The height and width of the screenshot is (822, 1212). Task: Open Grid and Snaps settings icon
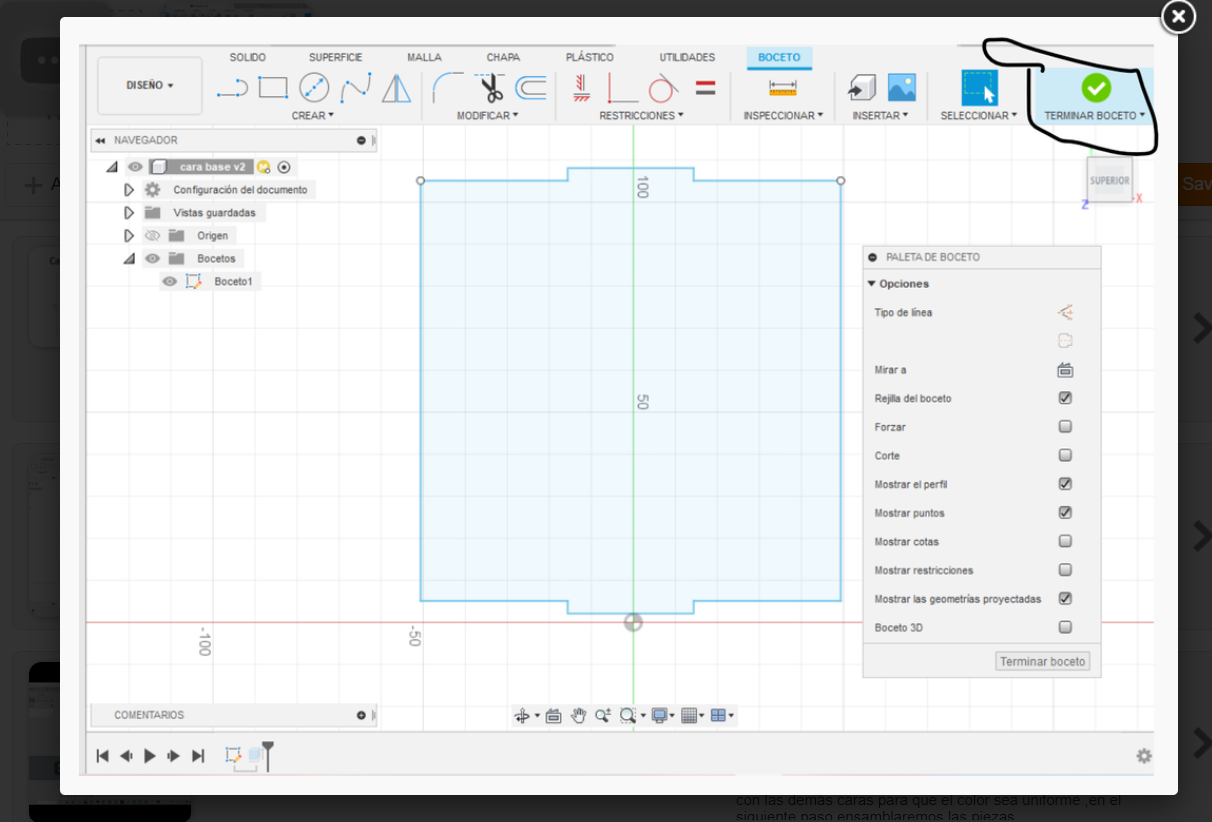[x=688, y=716]
